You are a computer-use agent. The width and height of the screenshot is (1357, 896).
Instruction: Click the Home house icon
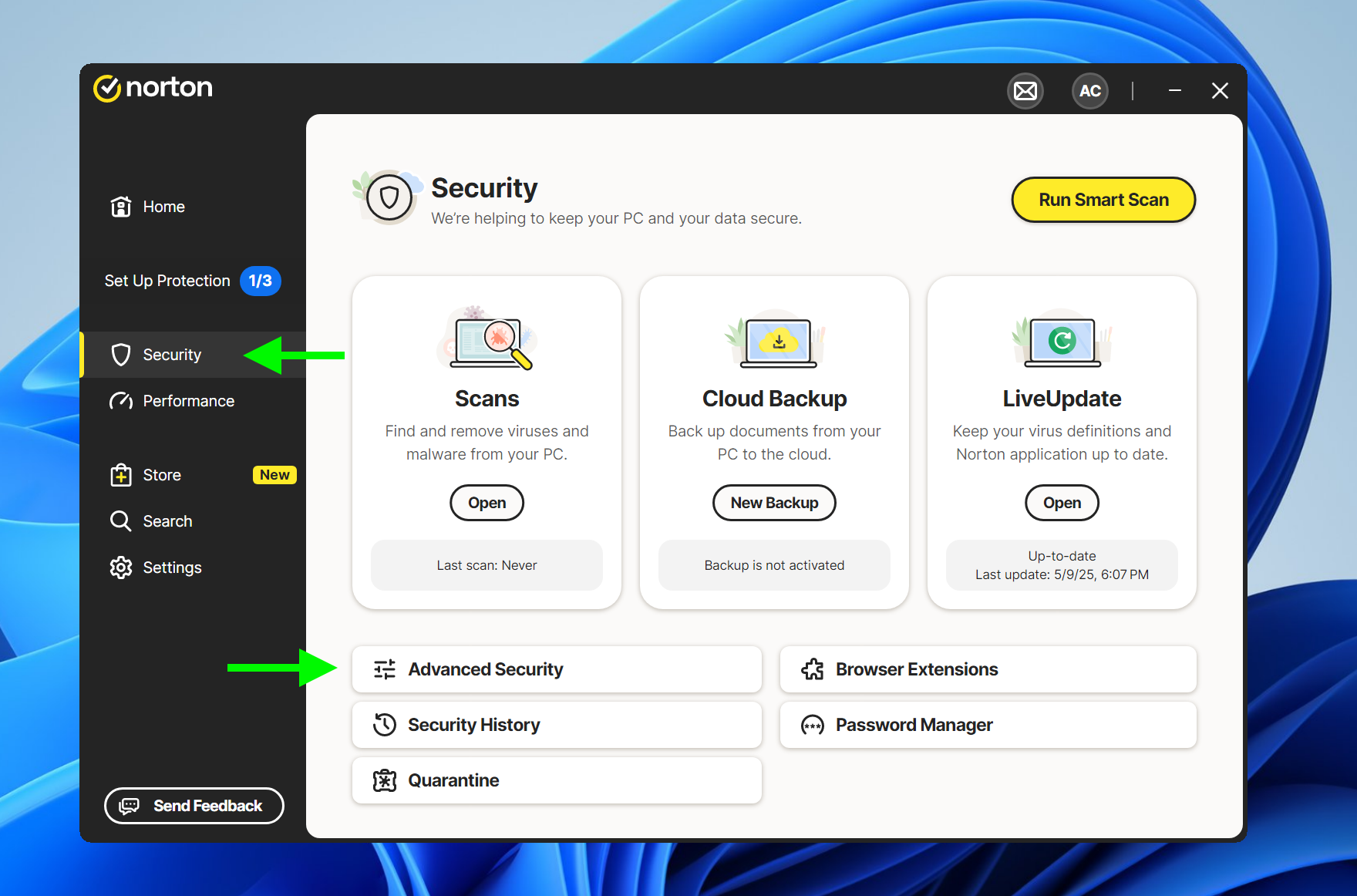[x=121, y=207]
